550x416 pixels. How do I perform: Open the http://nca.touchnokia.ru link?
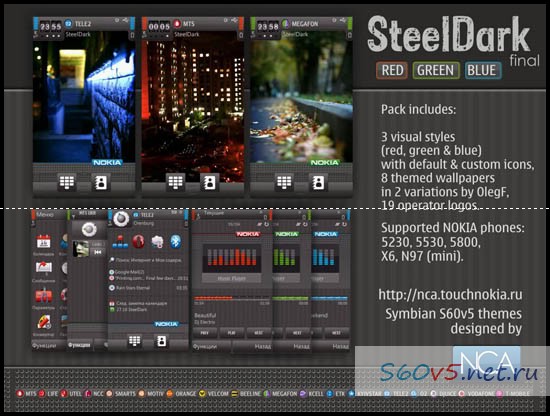(x=450, y=294)
